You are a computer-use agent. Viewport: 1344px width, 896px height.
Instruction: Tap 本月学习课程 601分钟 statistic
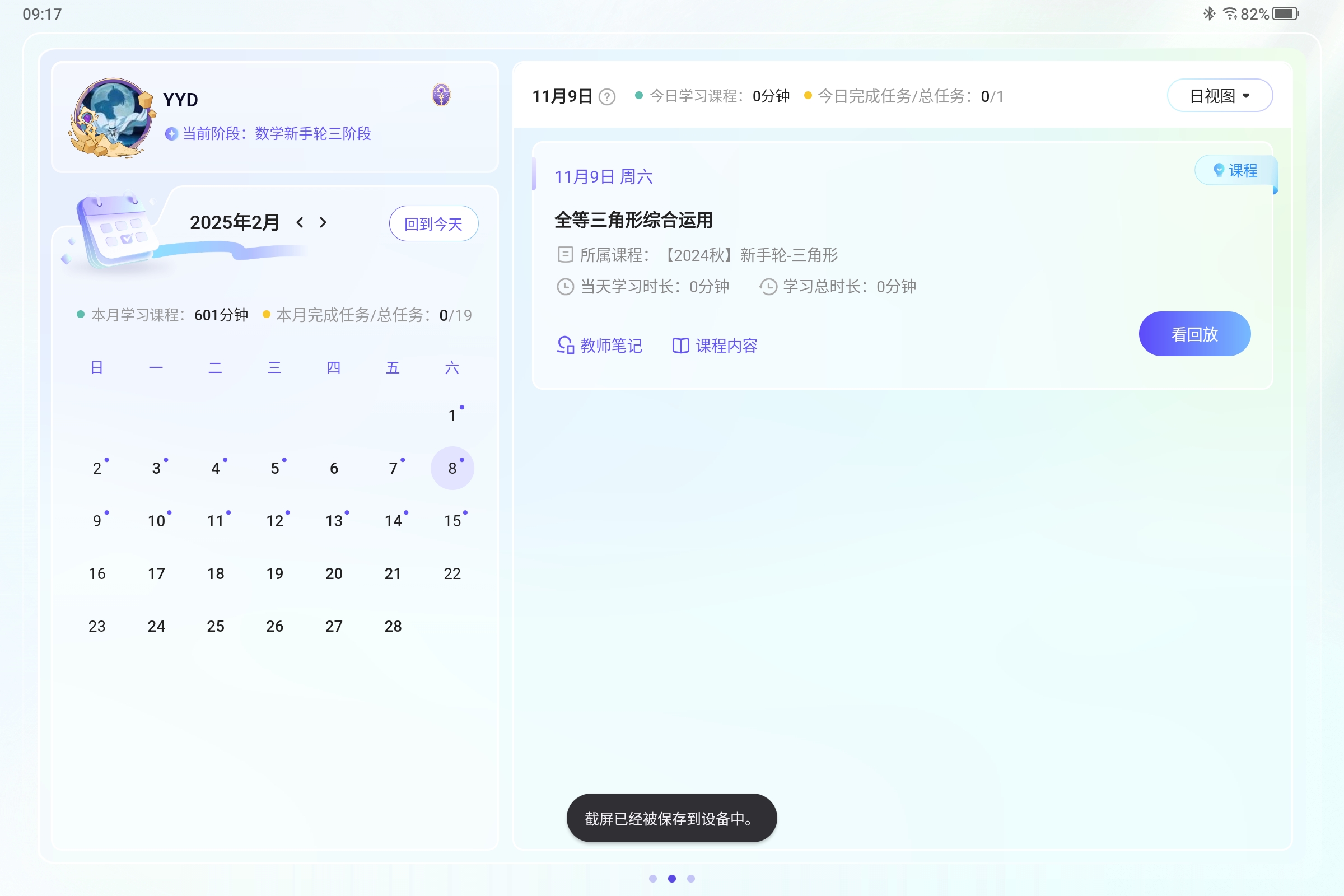[163, 315]
